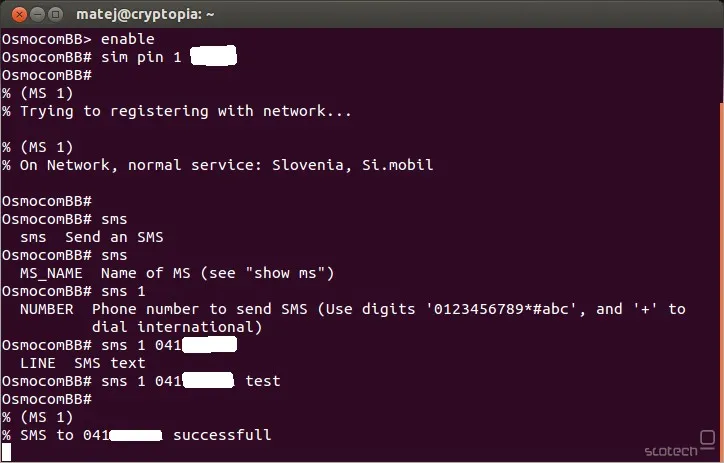Click the 'MS_NAME' parameter hint

click(51, 273)
